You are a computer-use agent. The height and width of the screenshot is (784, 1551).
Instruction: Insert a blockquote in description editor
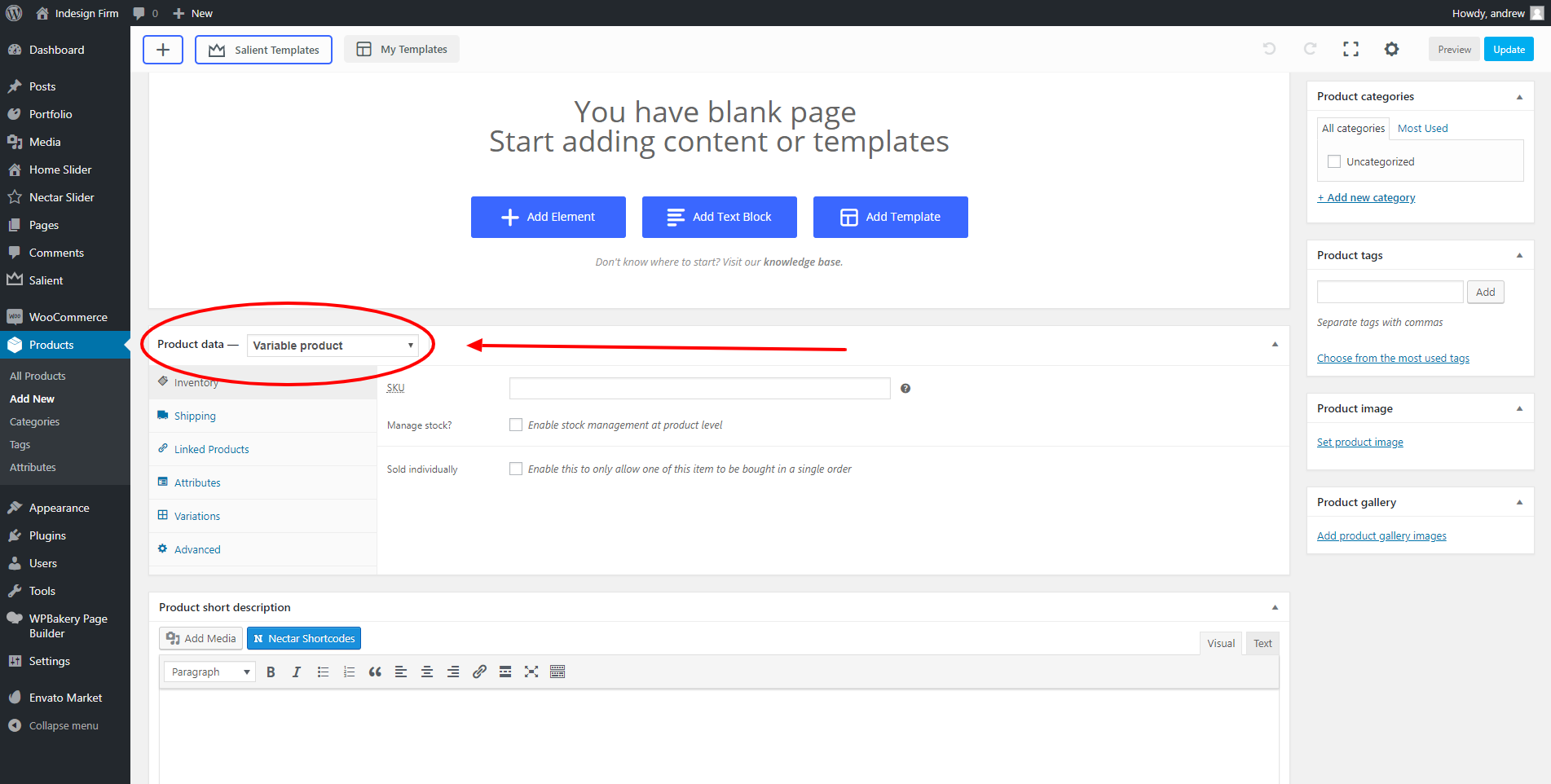coord(375,672)
